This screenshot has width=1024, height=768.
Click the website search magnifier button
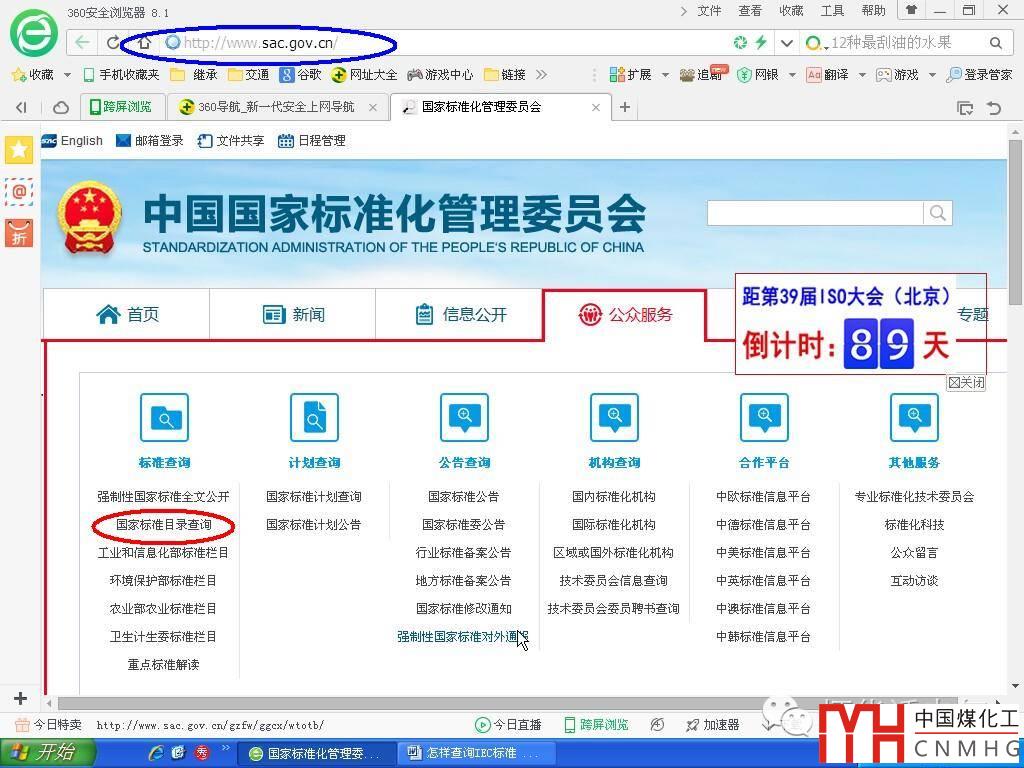937,213
